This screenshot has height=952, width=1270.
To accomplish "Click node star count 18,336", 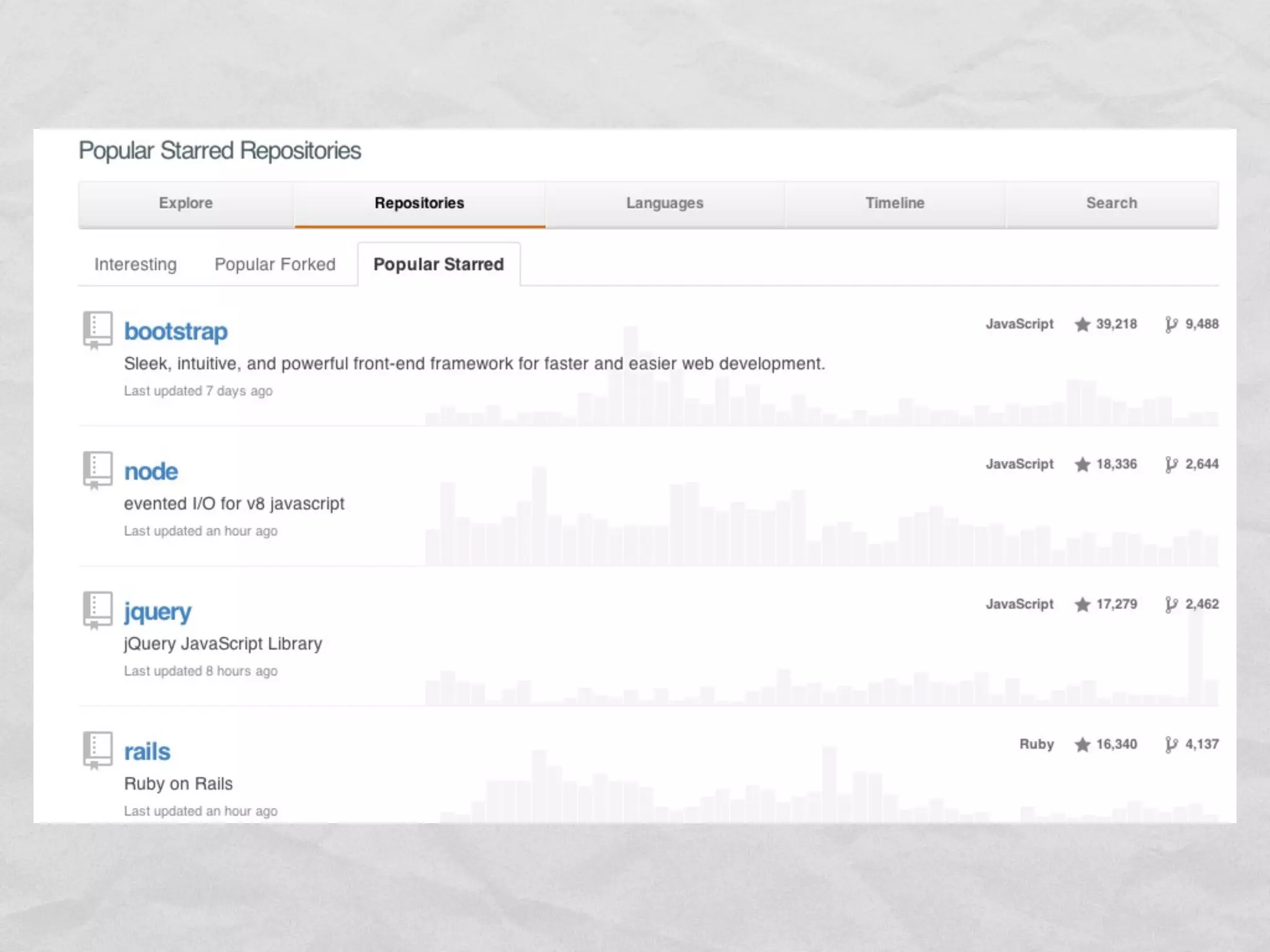I will (x=1117, y=464).
